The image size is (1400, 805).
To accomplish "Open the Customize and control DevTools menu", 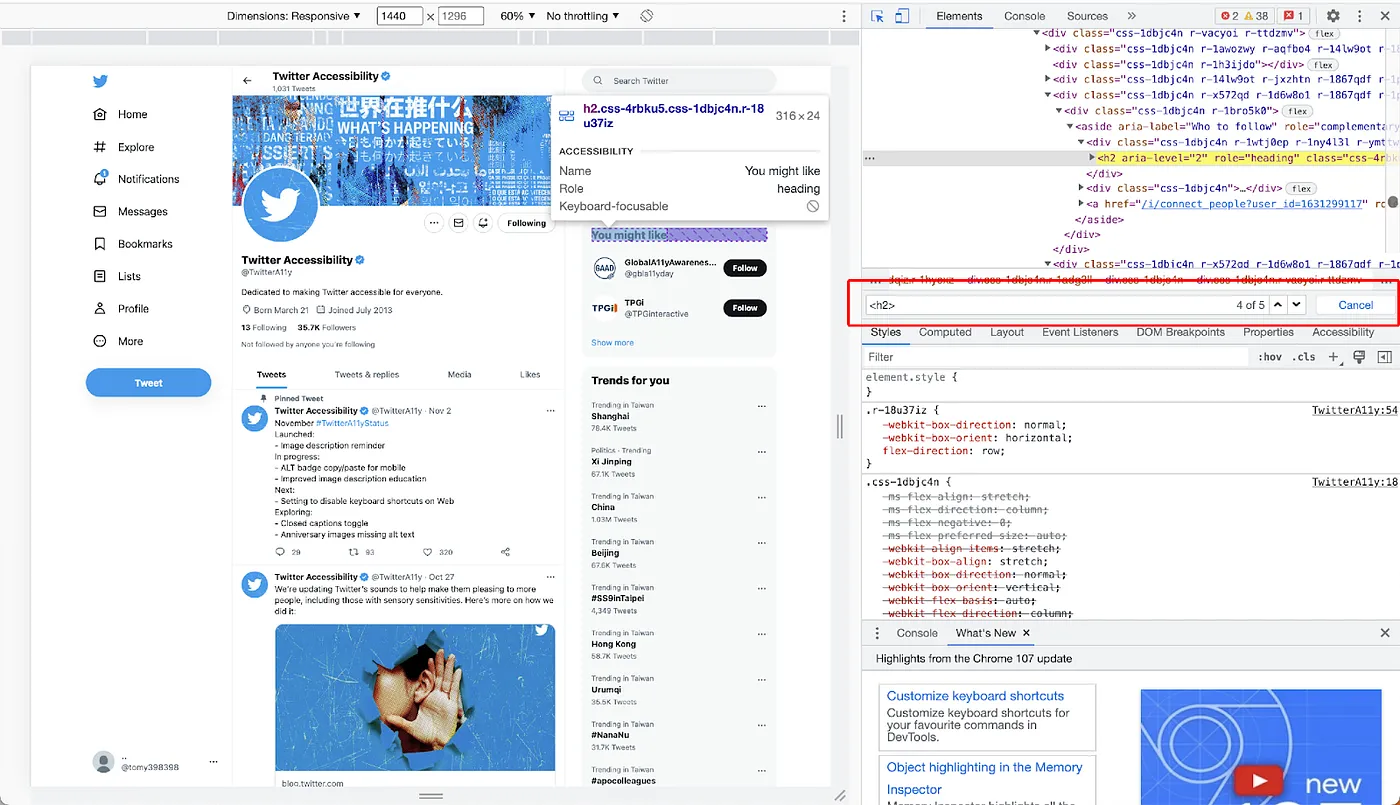I will tap(1359, 16).
